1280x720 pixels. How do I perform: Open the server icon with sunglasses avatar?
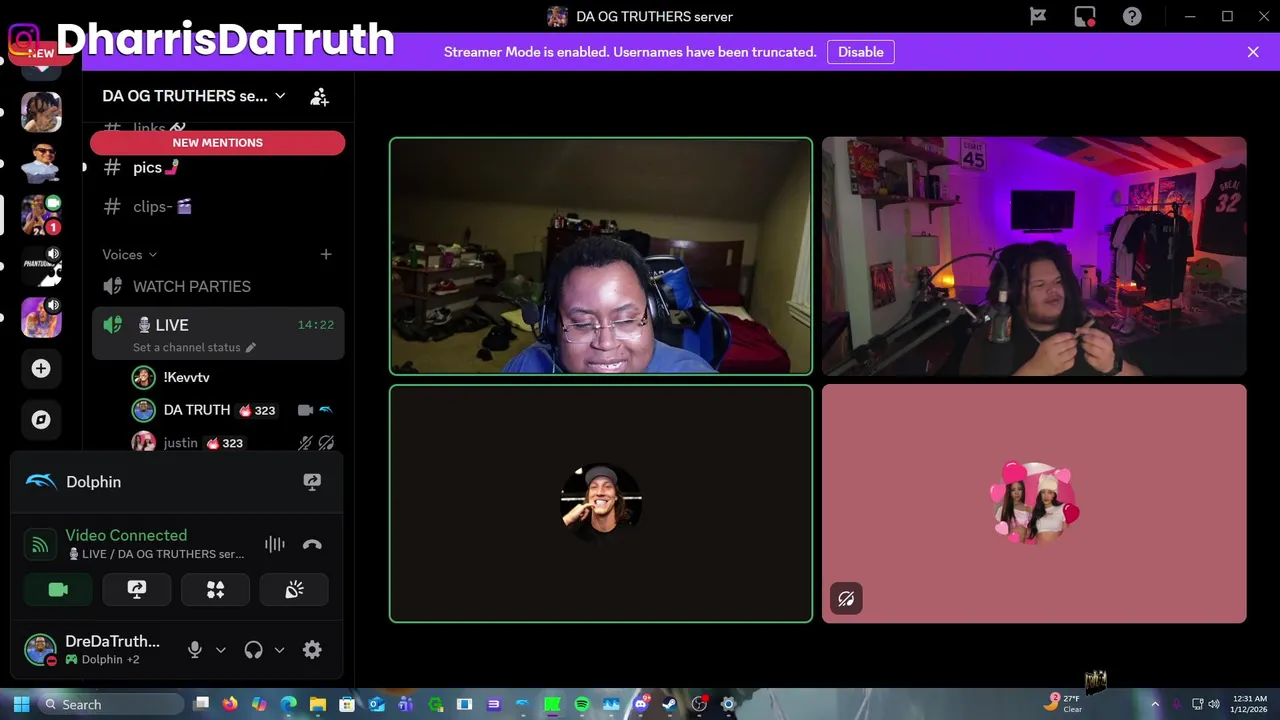click(41, 163)
